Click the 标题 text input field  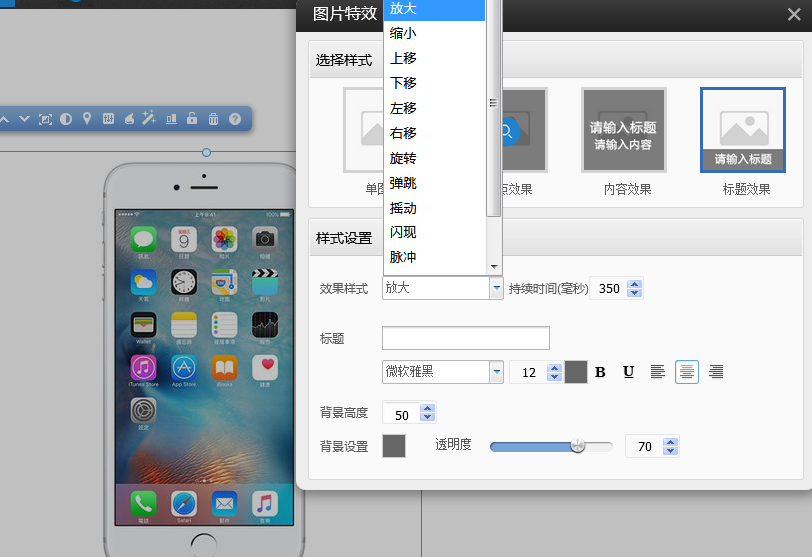tap(465, 338)
